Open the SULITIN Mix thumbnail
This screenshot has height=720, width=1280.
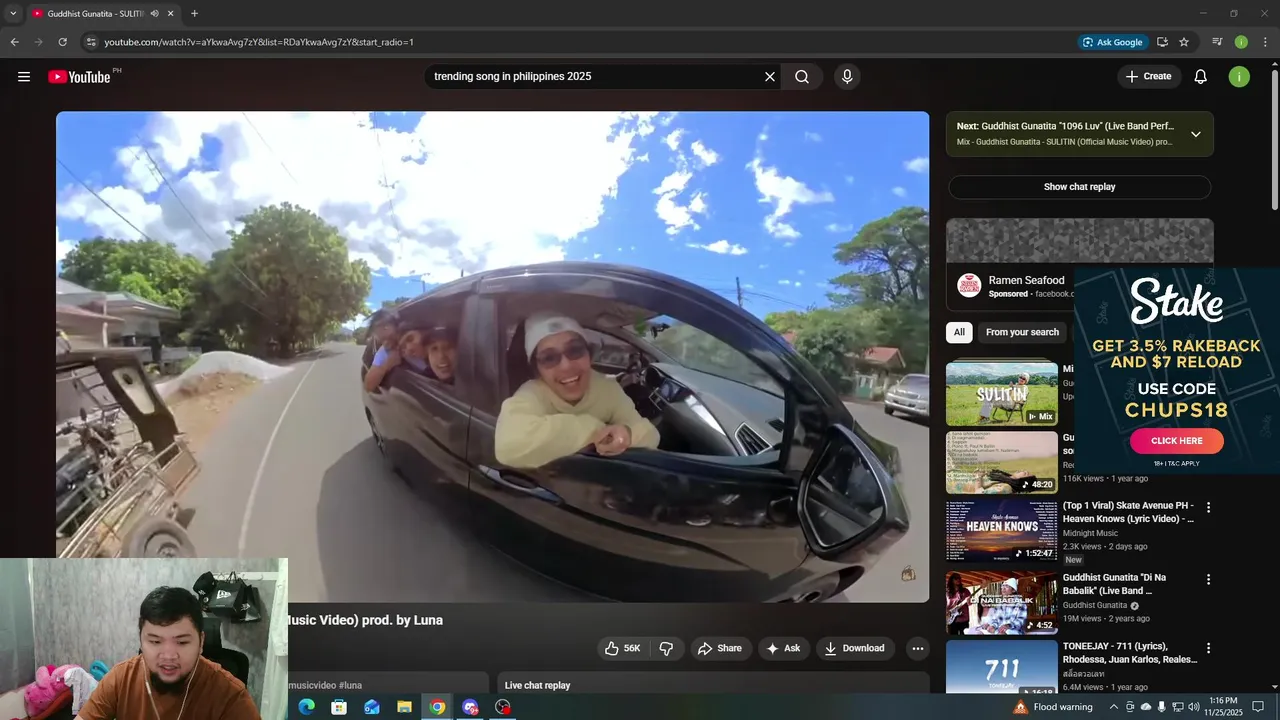pos(1002,394)
